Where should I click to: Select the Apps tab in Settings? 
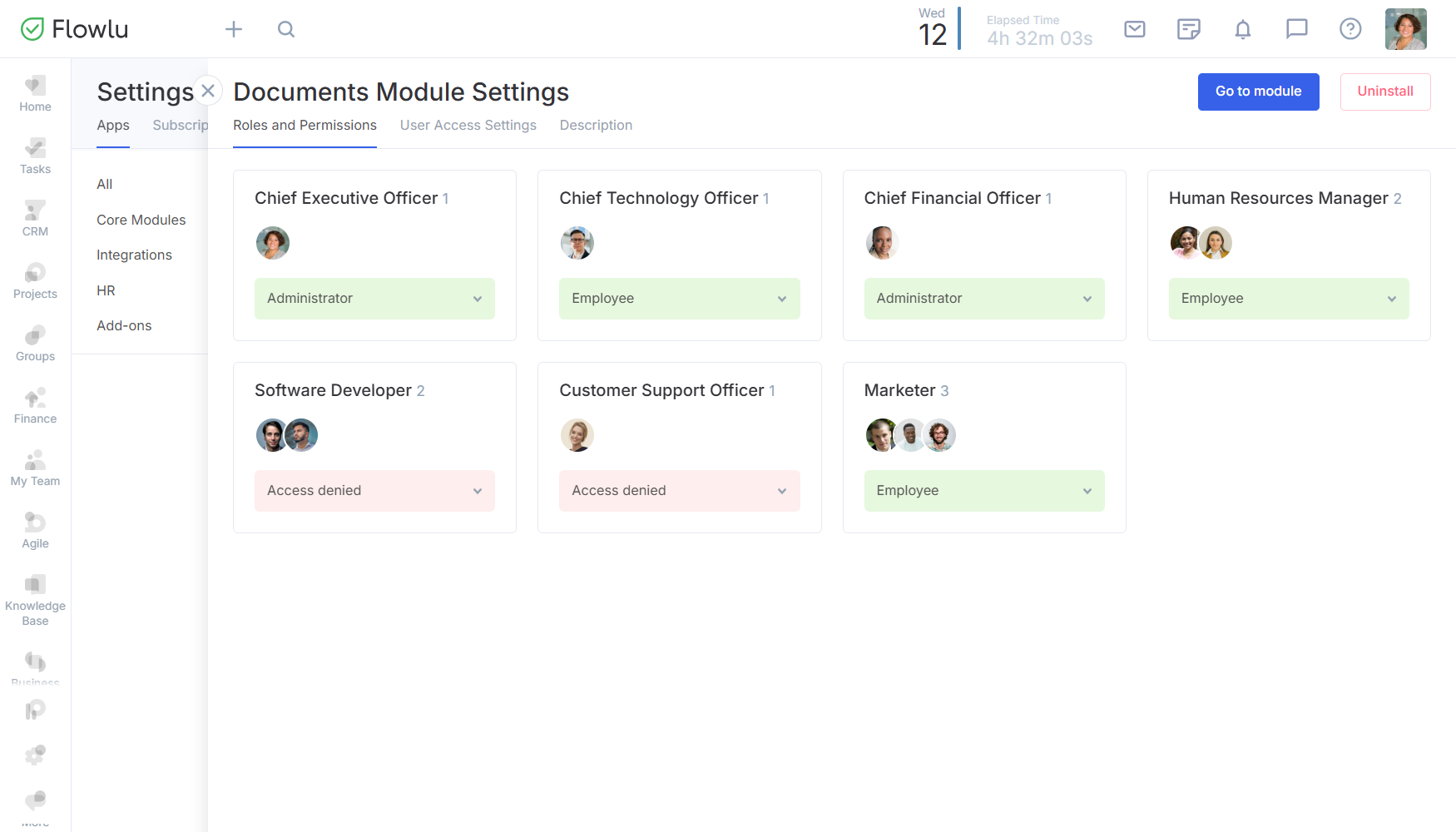[113, 126]
